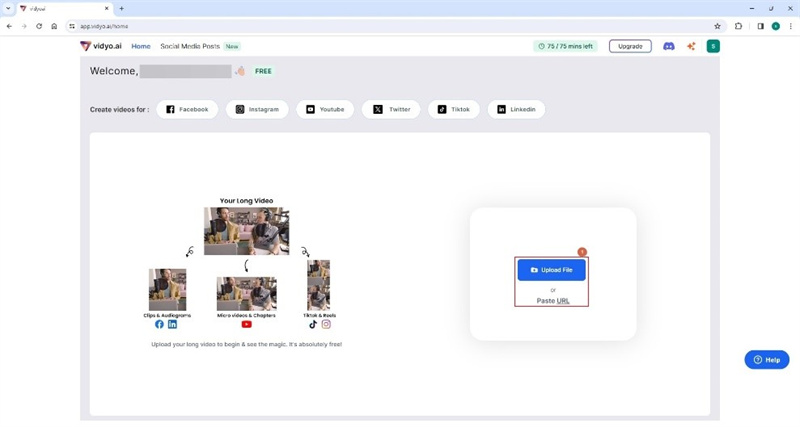The image size is (800, 427).
Task: Create videos for Linkedin
Action: [x=516, y=109]
